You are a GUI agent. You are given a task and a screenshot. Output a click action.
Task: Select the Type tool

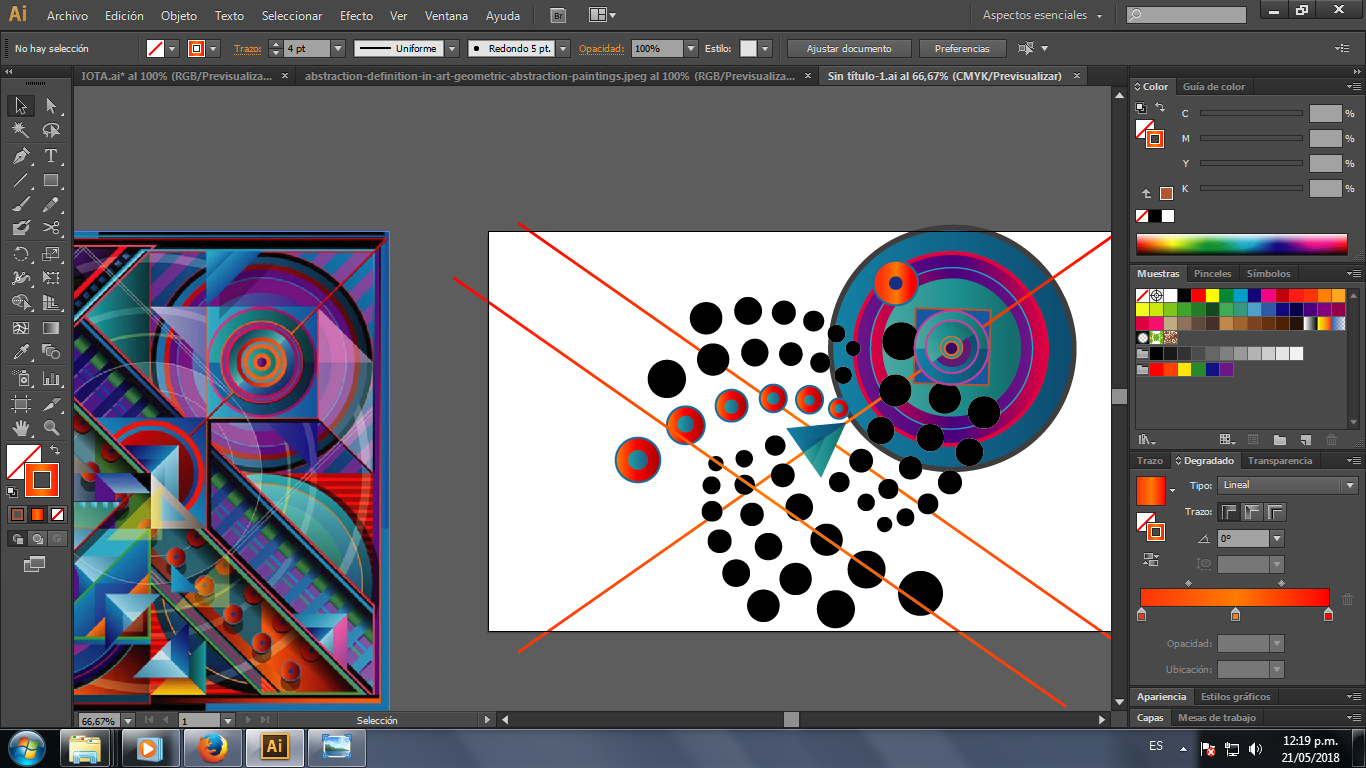click(x=51, y=156)
